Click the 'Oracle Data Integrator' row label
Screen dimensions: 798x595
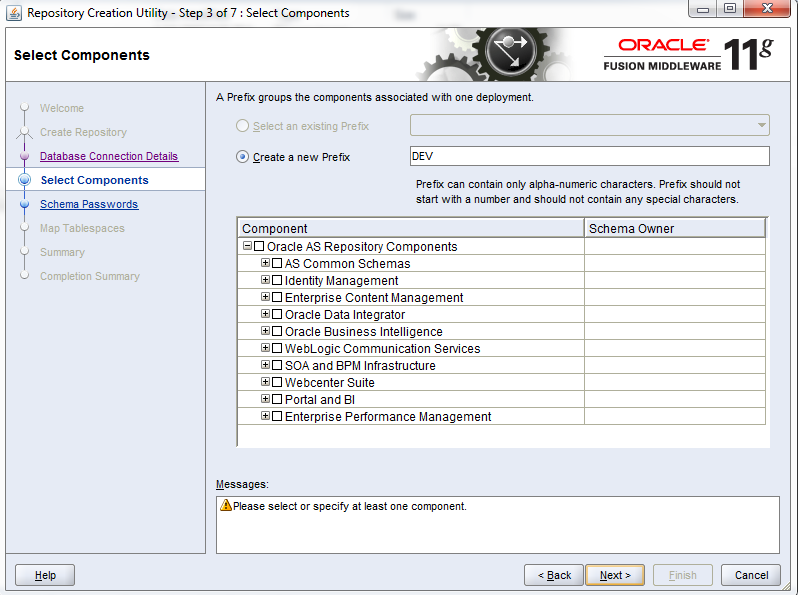click(x=345, y=315)
